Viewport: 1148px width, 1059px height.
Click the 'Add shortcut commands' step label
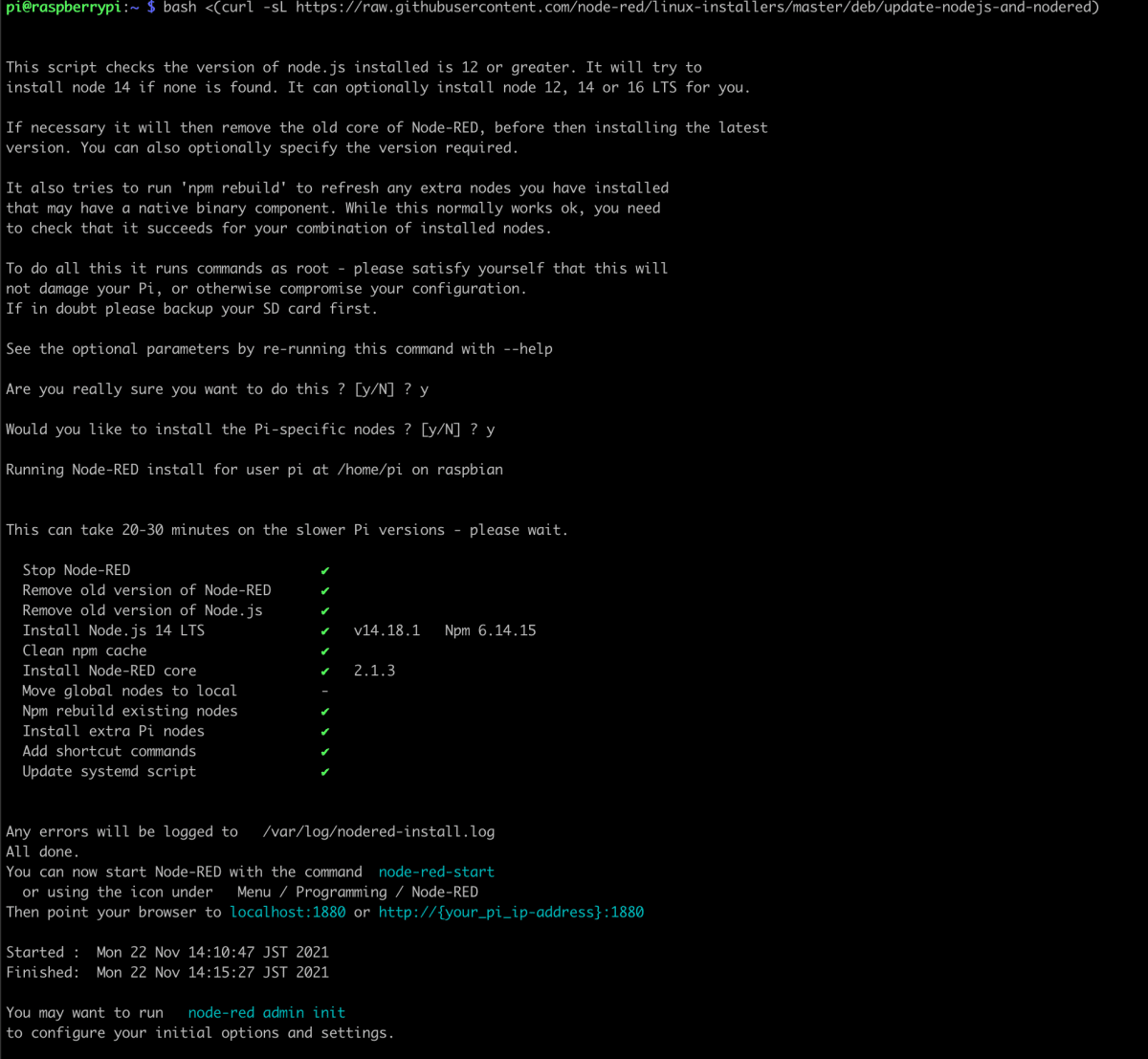(x=109, y=751)
